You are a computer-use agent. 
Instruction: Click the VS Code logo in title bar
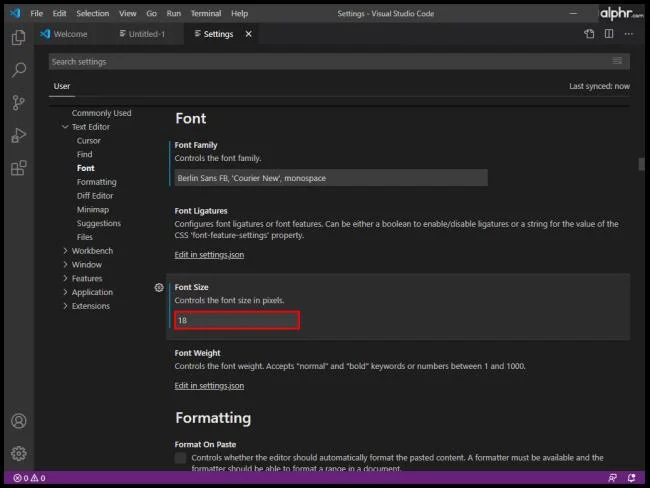click(x=15, y=13)
